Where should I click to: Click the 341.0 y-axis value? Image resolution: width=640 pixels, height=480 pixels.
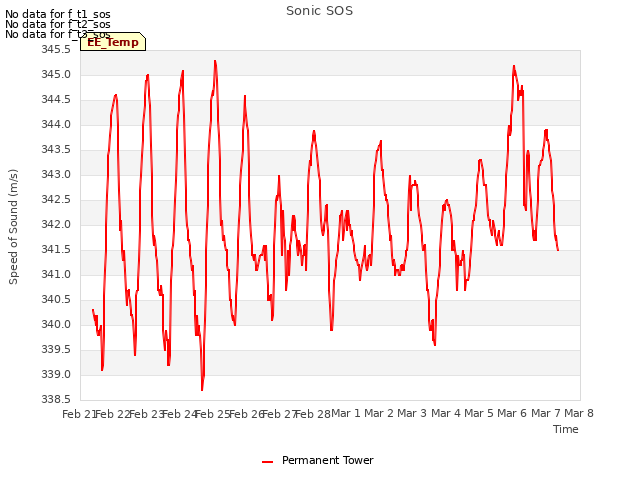(x=56, y=275)
